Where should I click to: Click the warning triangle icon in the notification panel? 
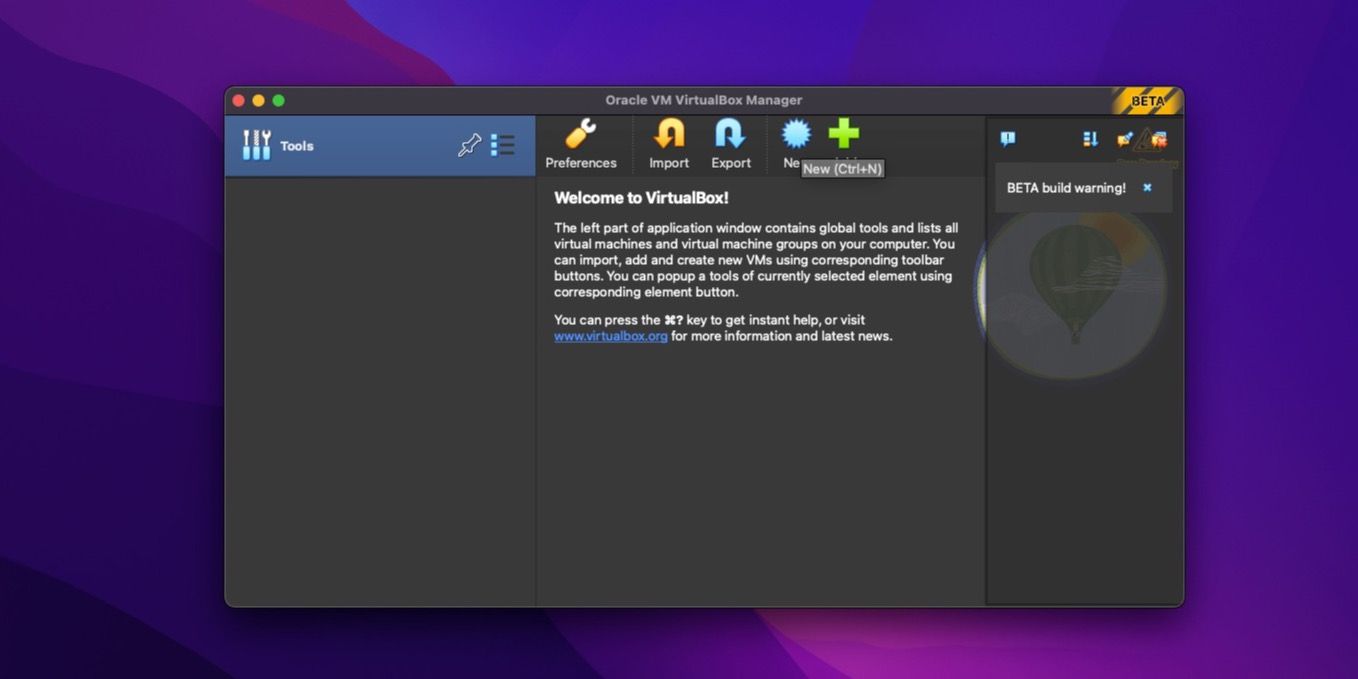point(1145,140)
